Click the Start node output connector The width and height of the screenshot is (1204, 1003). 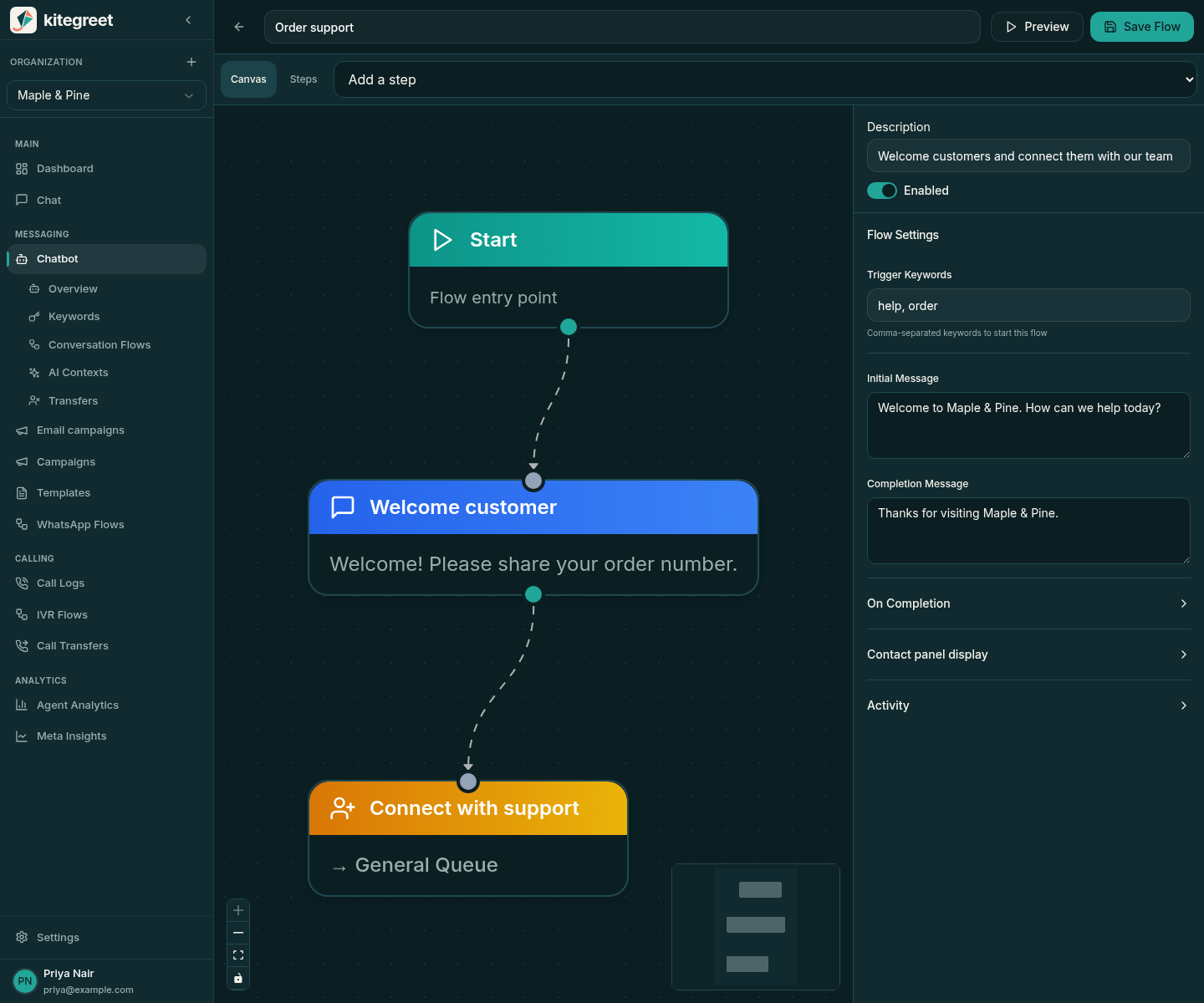[x=569, y=327]
